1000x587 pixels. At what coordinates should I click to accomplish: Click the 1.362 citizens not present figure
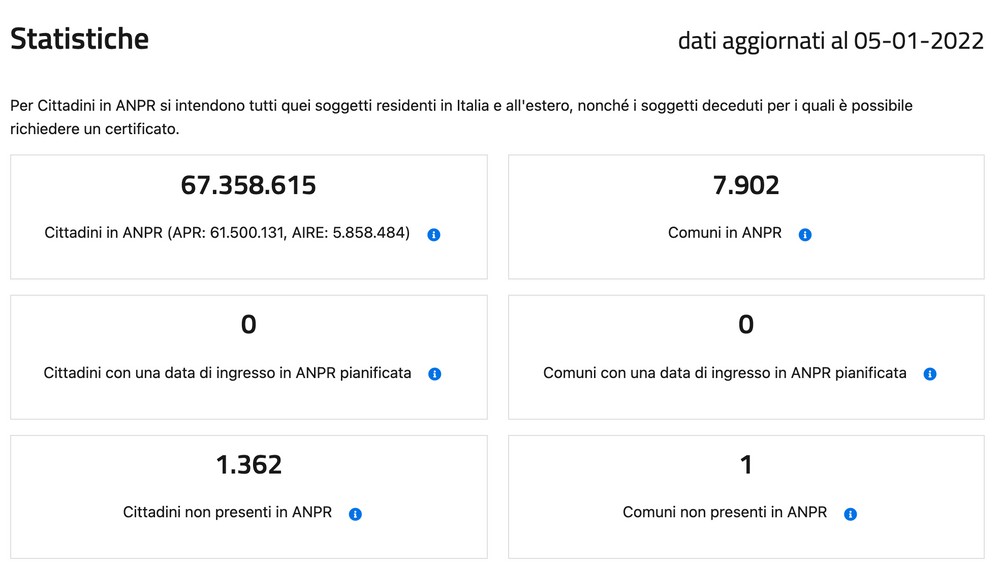point(249,464)
